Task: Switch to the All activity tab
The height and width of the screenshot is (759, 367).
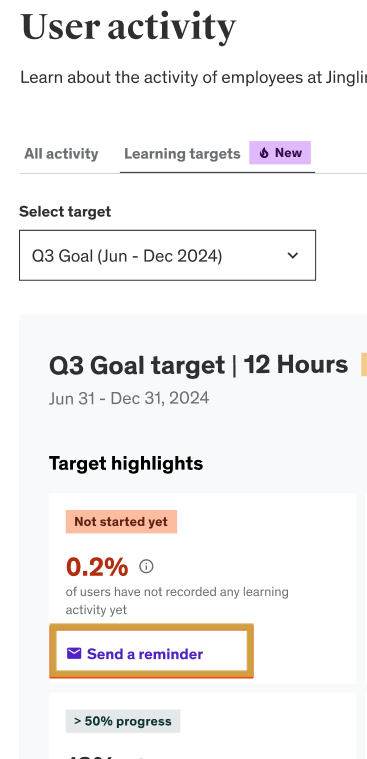Action: [x=61, y=154]
